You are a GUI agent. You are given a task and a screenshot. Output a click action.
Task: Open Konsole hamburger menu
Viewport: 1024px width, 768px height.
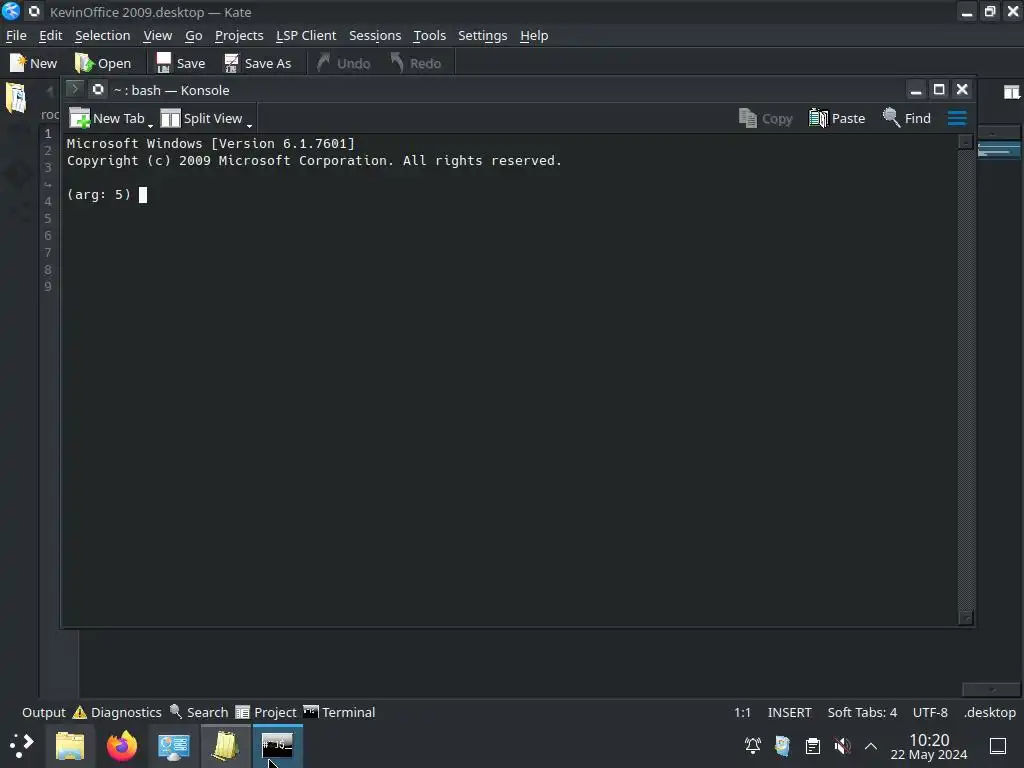point(957,118)
